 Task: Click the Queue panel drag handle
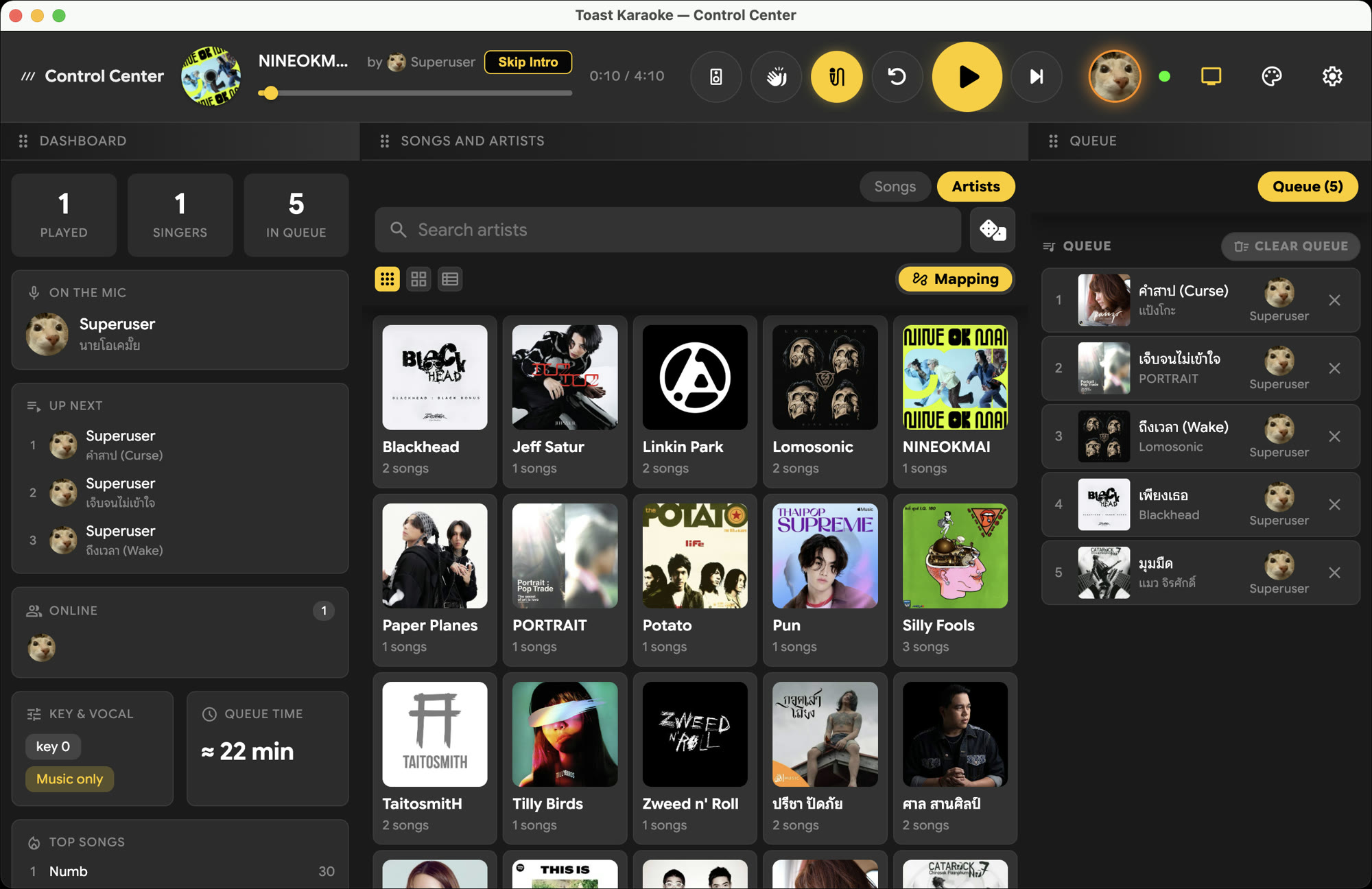[1053, 141]
